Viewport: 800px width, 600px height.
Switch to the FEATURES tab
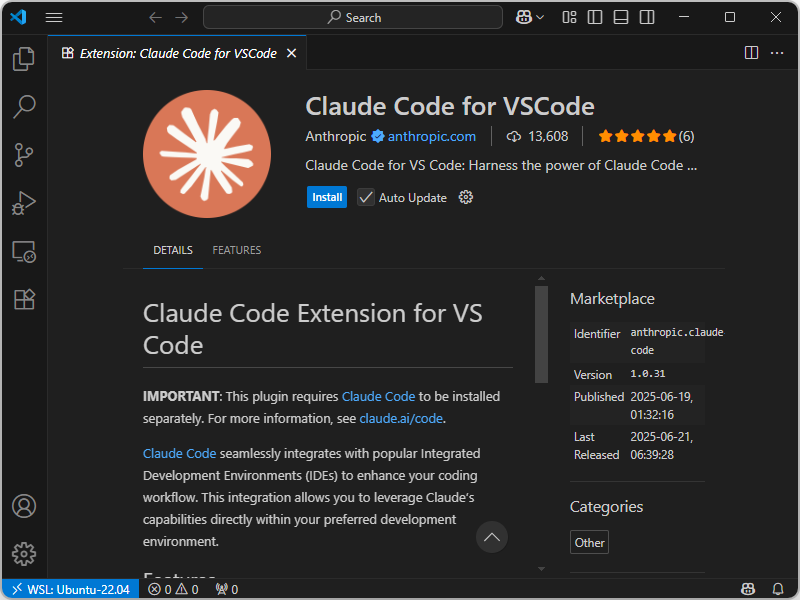[236, 250]
